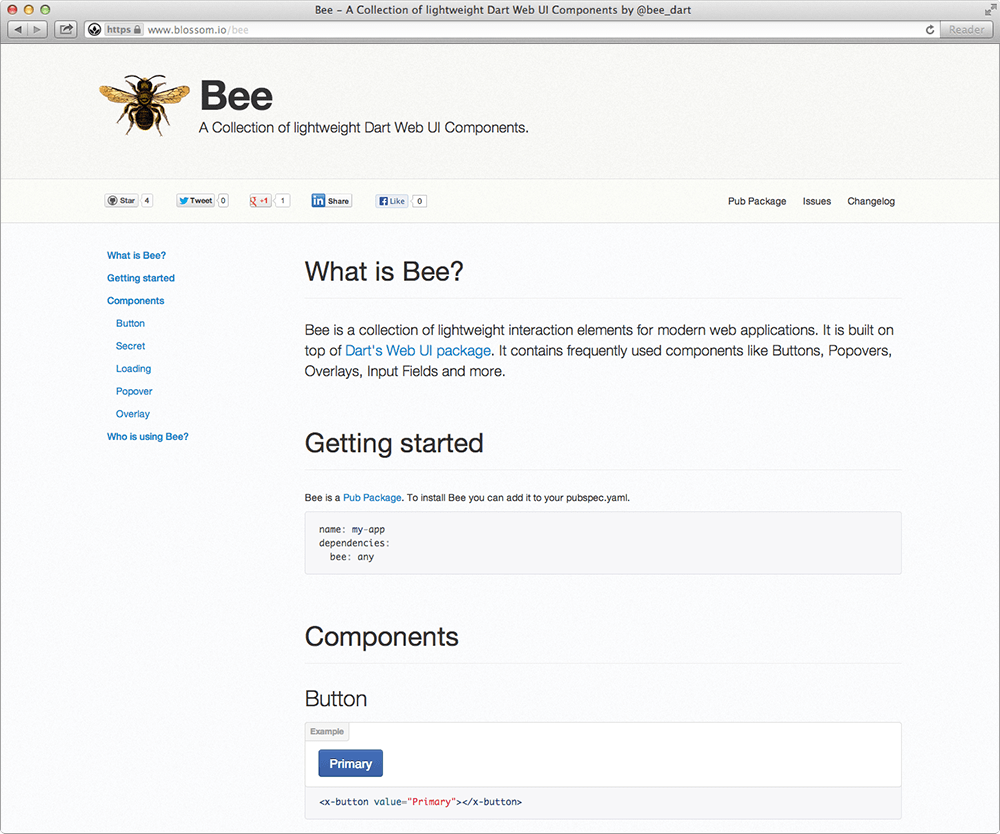
Task: Select Popover in the sidebar components list
Action: pos(134,391)
